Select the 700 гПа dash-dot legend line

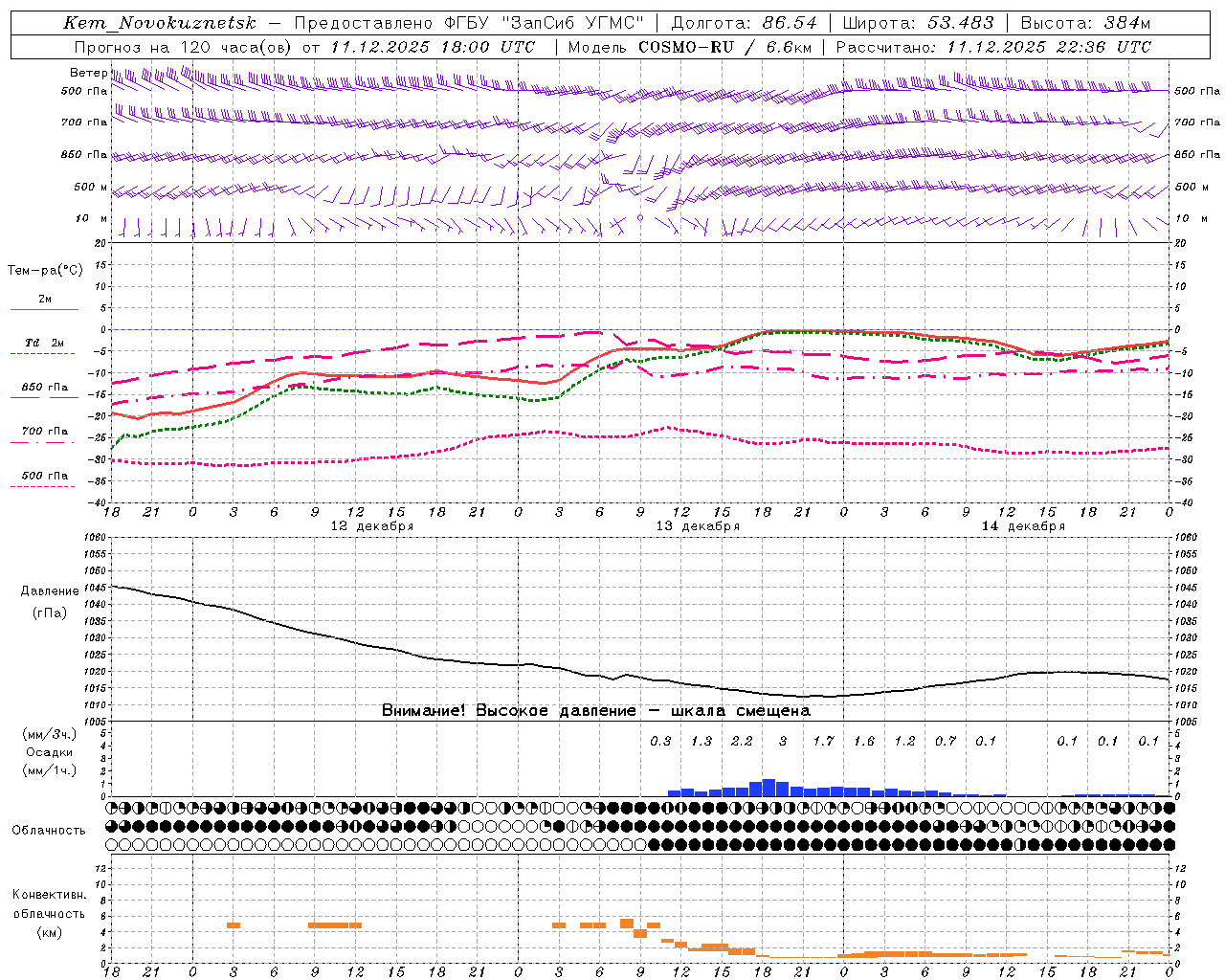tap(43, 441)
